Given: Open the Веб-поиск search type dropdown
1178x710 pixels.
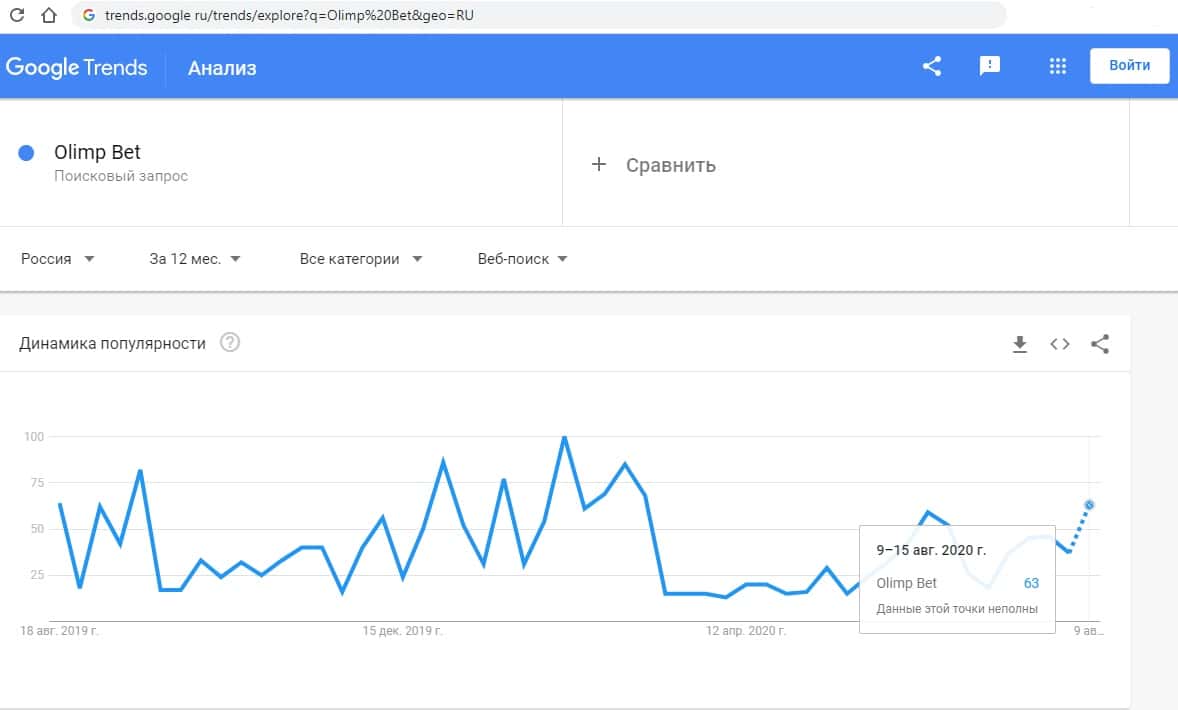Looking at the screenshot, I should coord(522,259).
